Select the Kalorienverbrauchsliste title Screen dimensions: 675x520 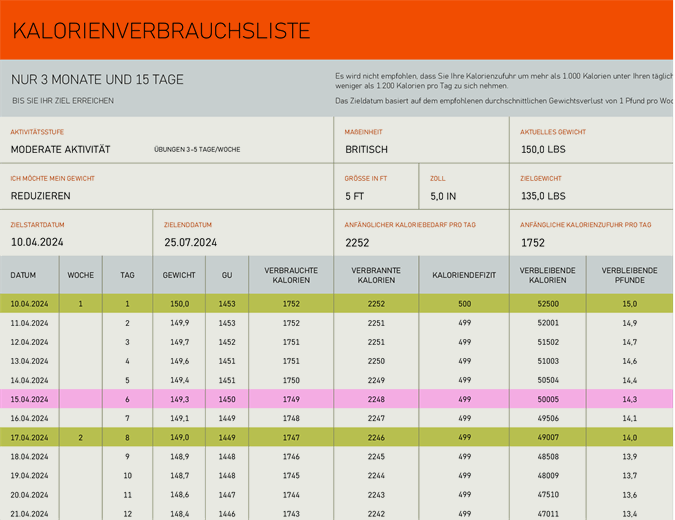[161, 31]
